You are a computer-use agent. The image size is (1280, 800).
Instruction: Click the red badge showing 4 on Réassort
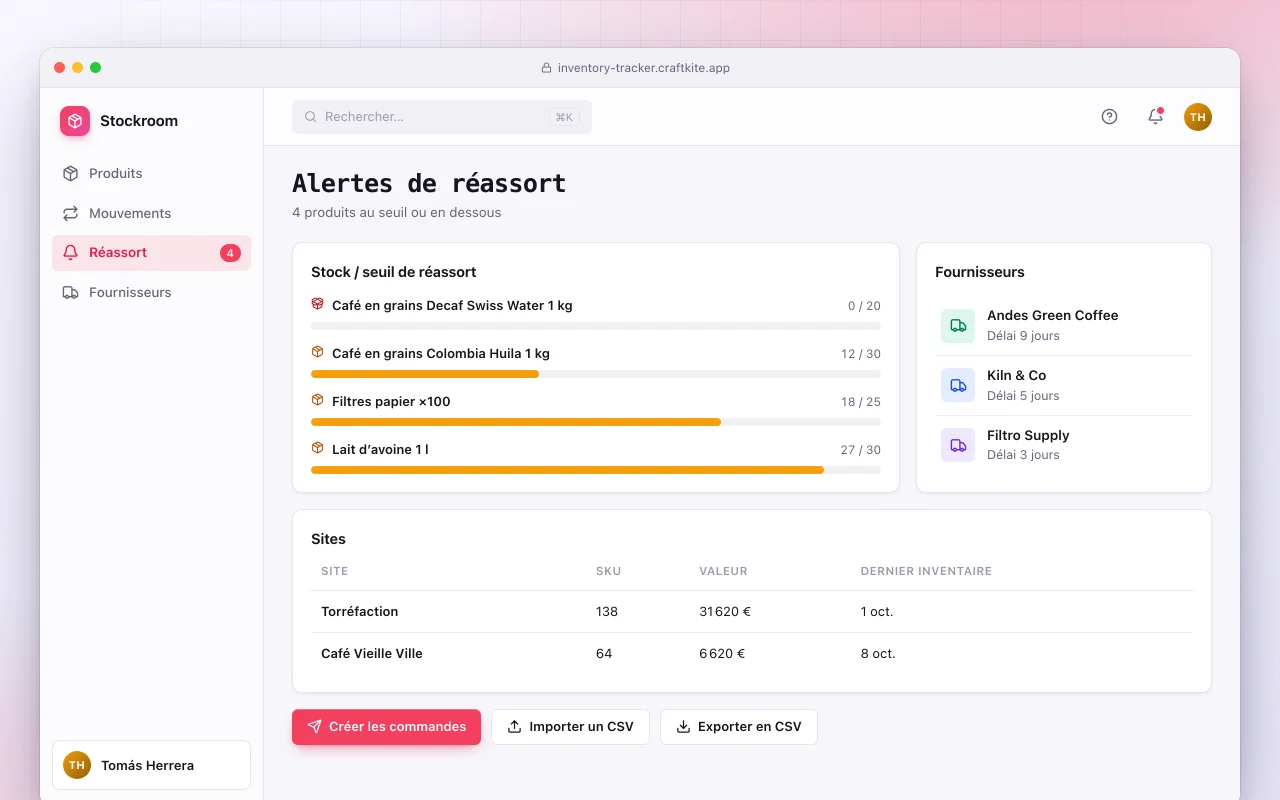(230, 253)
